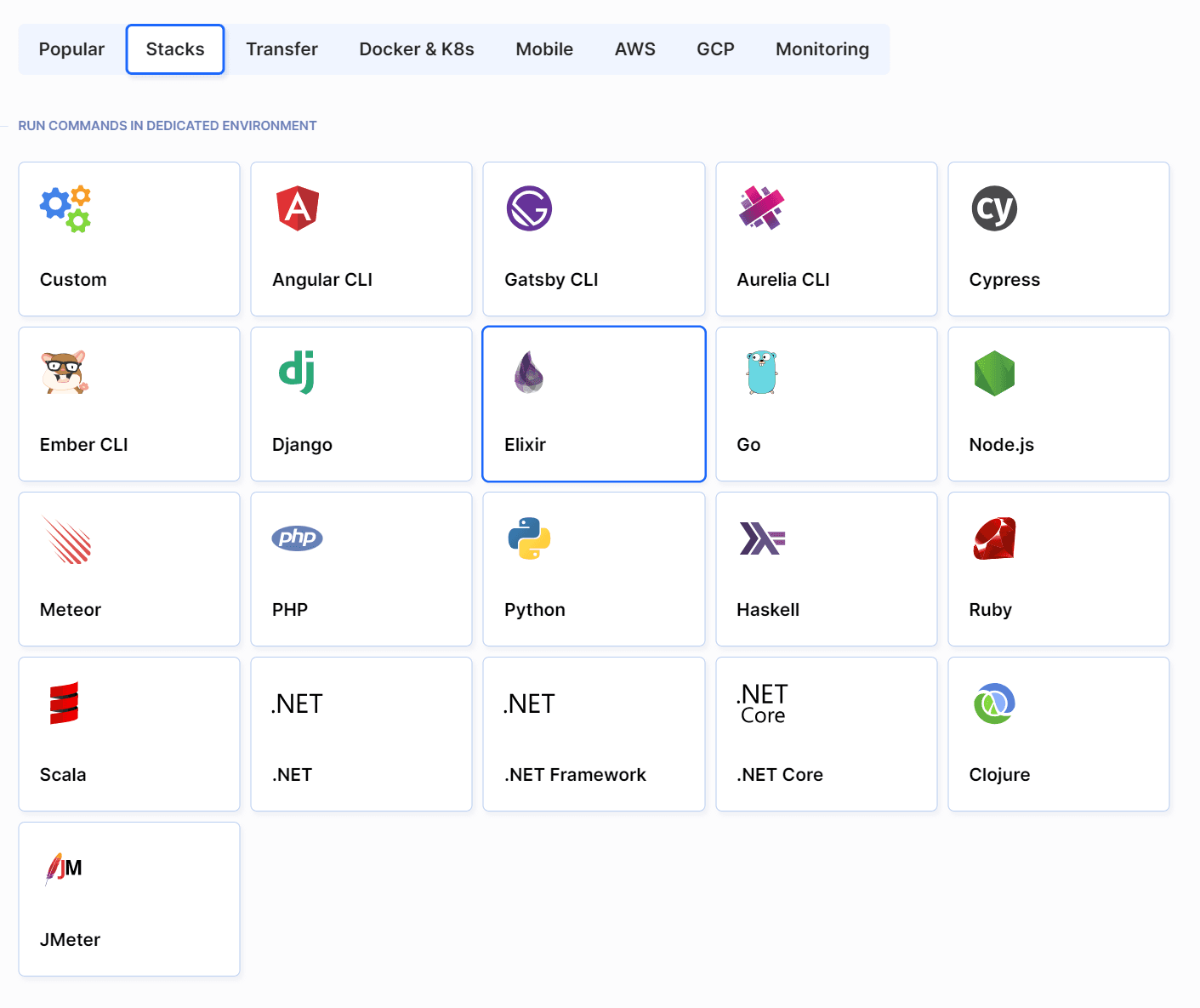Select the Gatsby CLI purple logo
The image size is (1200, 1008).
[529, 208]
